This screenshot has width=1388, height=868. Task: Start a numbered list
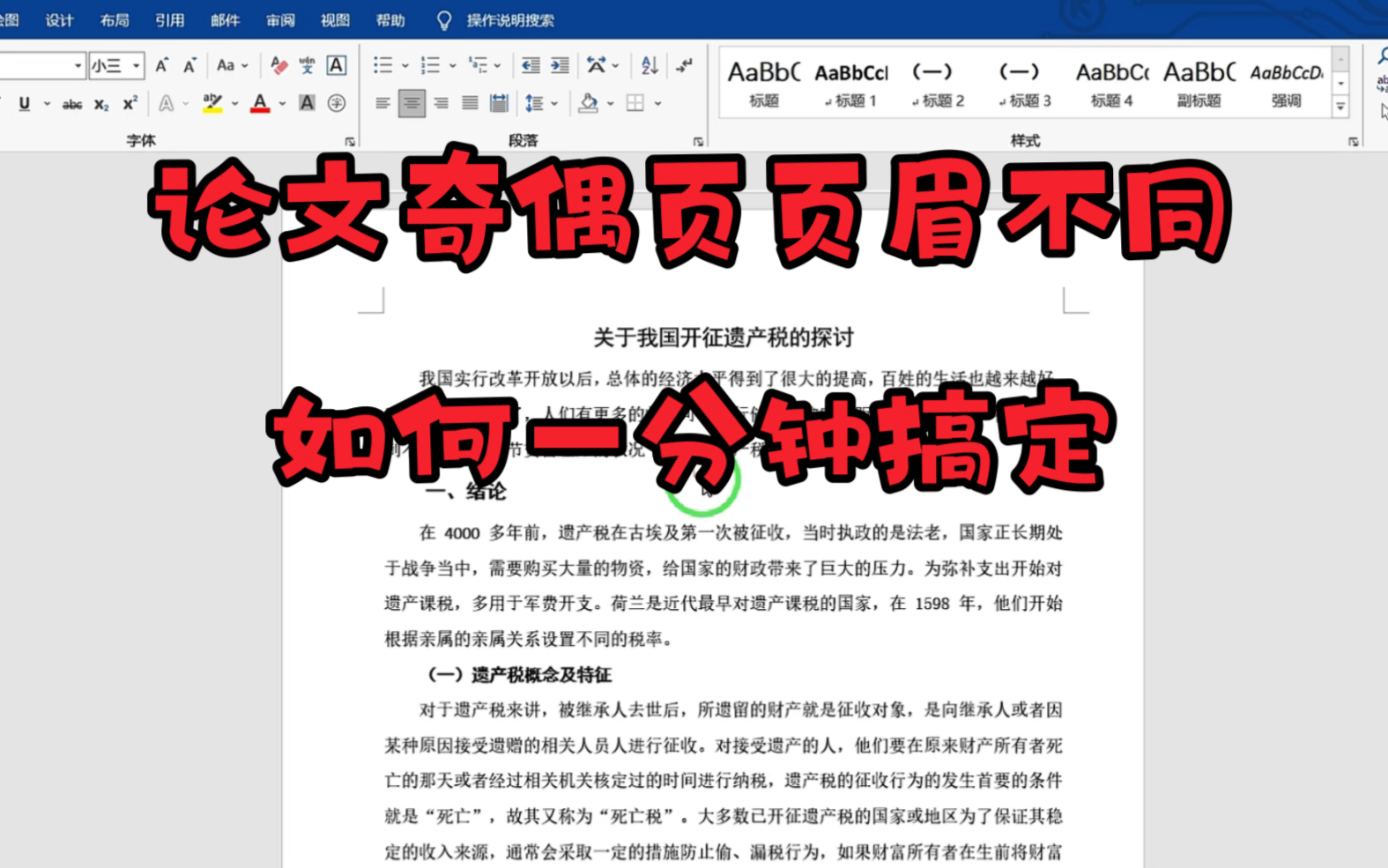coord(430,65)
